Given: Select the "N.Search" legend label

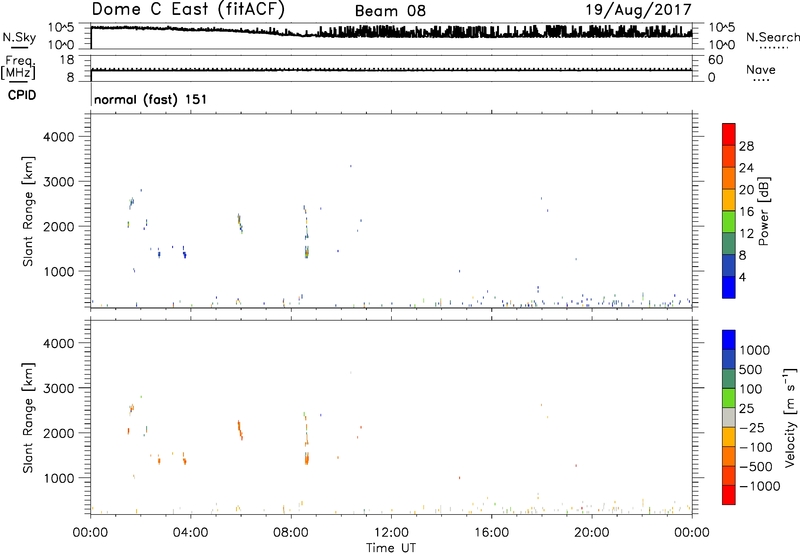Looking at the screenshot, I should pos(772,37).
